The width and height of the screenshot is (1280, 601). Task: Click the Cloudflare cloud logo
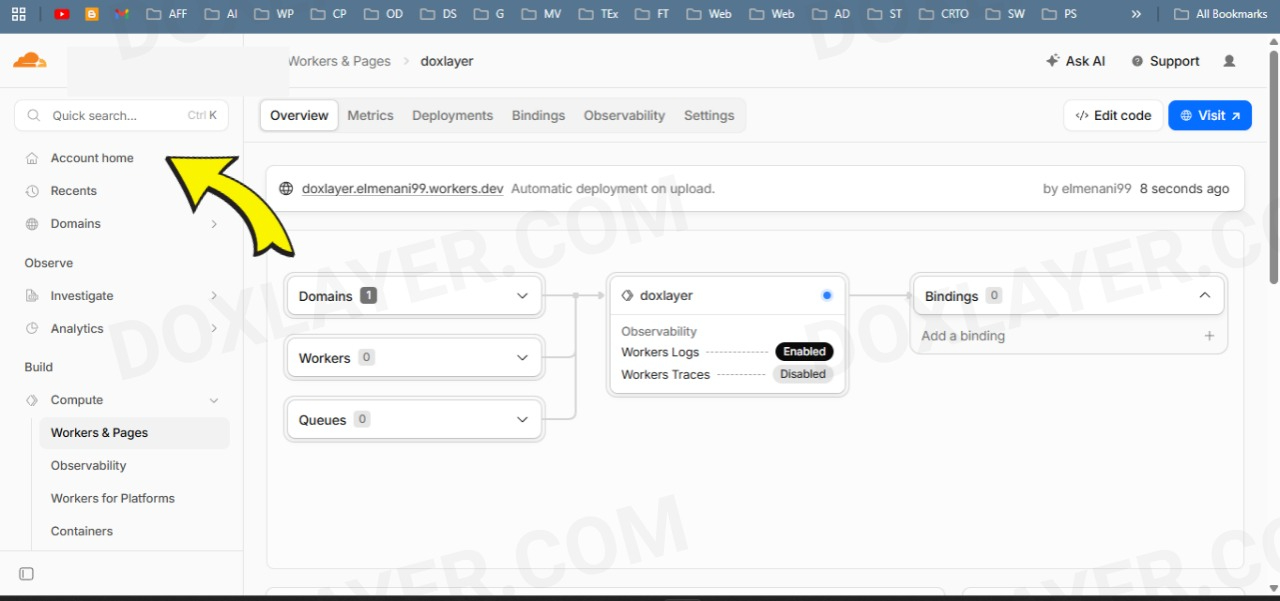[x=29, y=61]
